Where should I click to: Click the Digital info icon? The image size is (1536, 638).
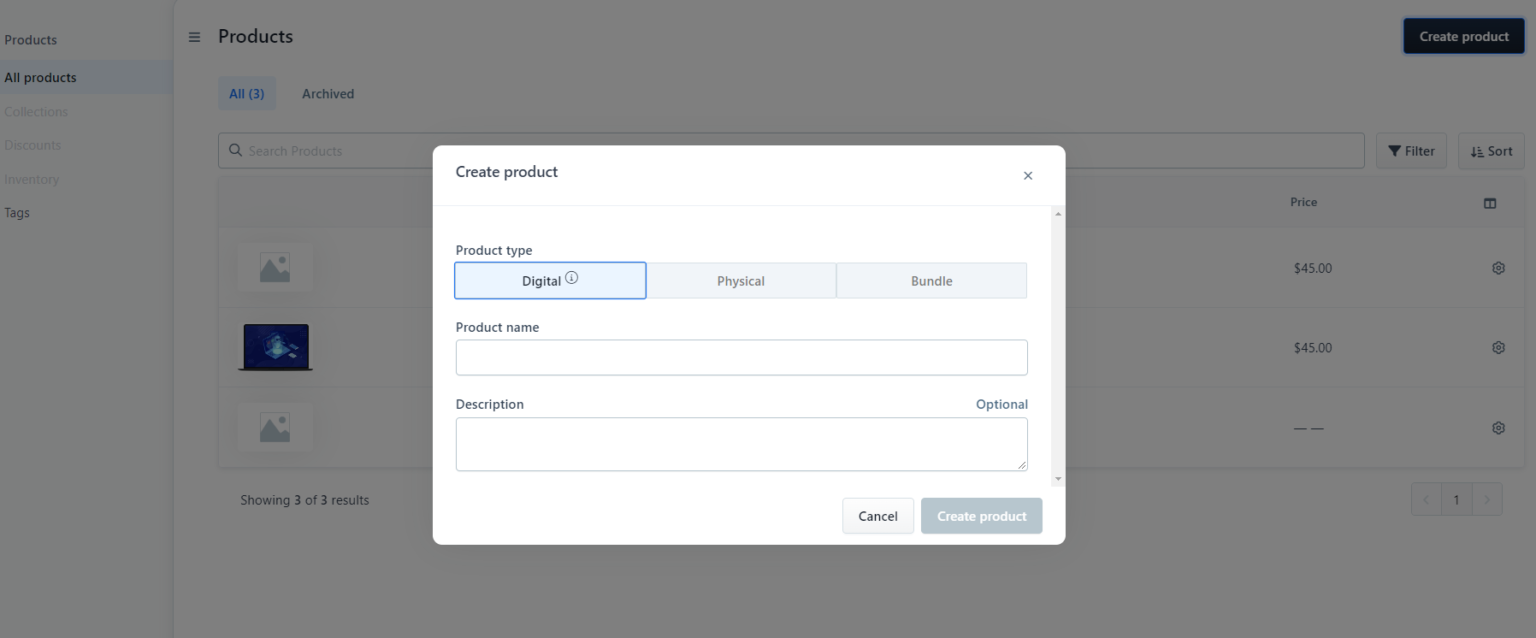click(572, 279)
